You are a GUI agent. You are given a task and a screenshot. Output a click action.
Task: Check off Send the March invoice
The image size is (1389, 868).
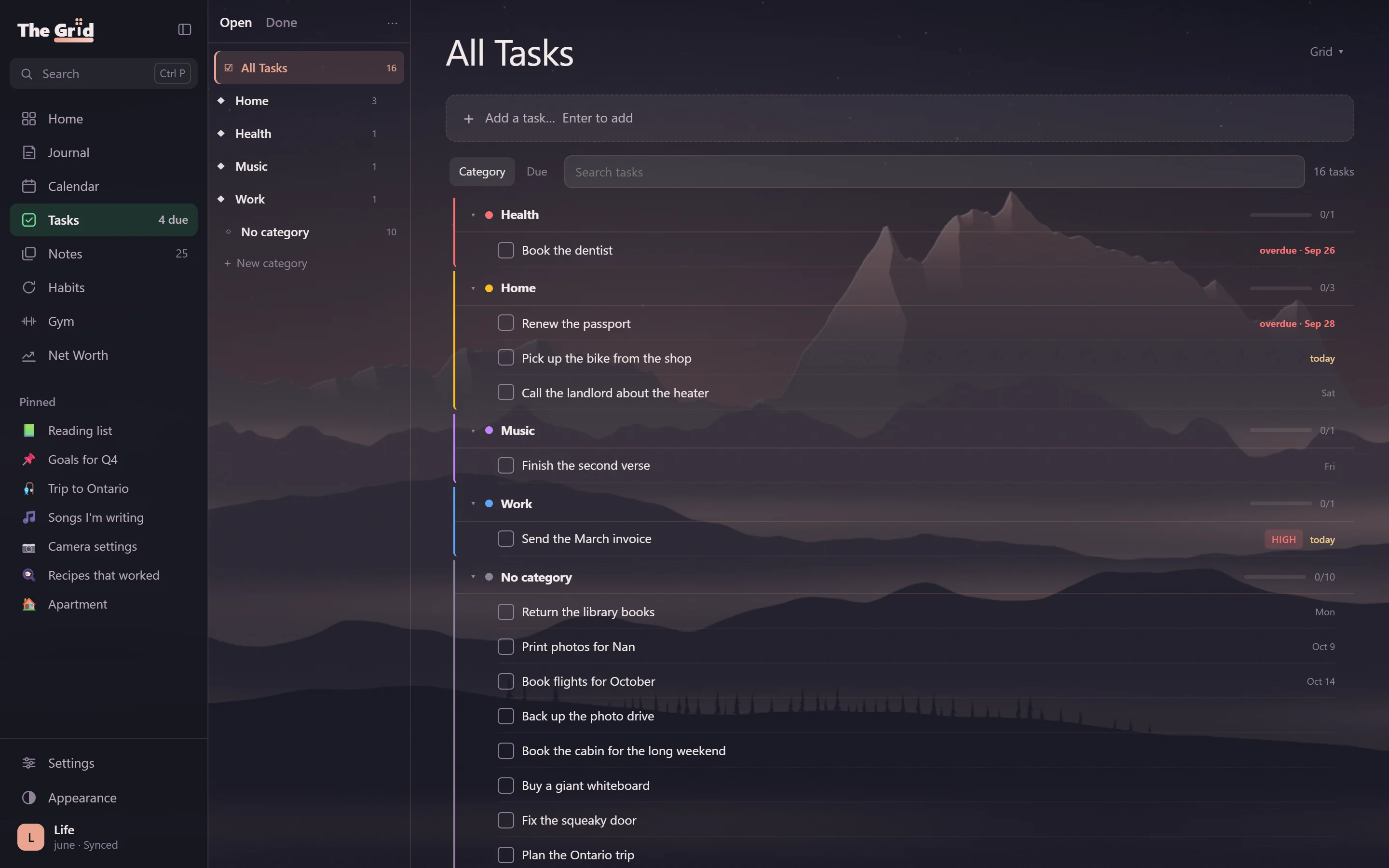(x=505, y=539)
